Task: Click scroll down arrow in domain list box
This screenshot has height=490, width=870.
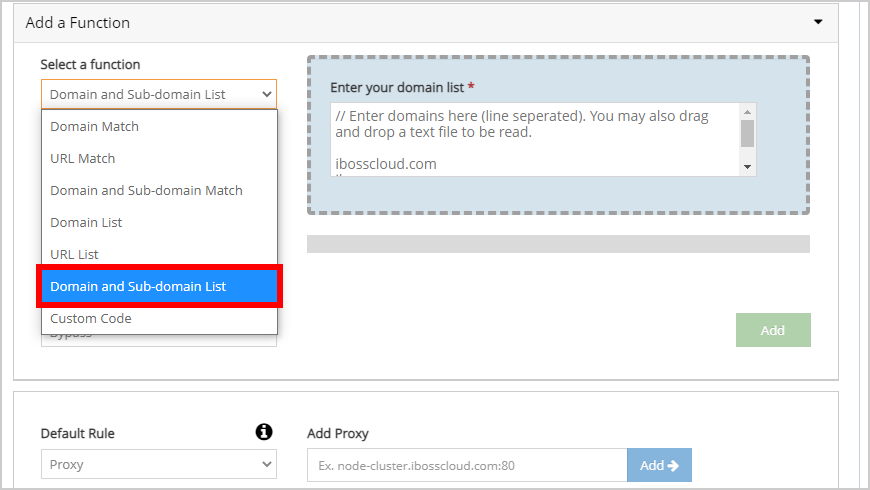Action: (x=747, y=167)
